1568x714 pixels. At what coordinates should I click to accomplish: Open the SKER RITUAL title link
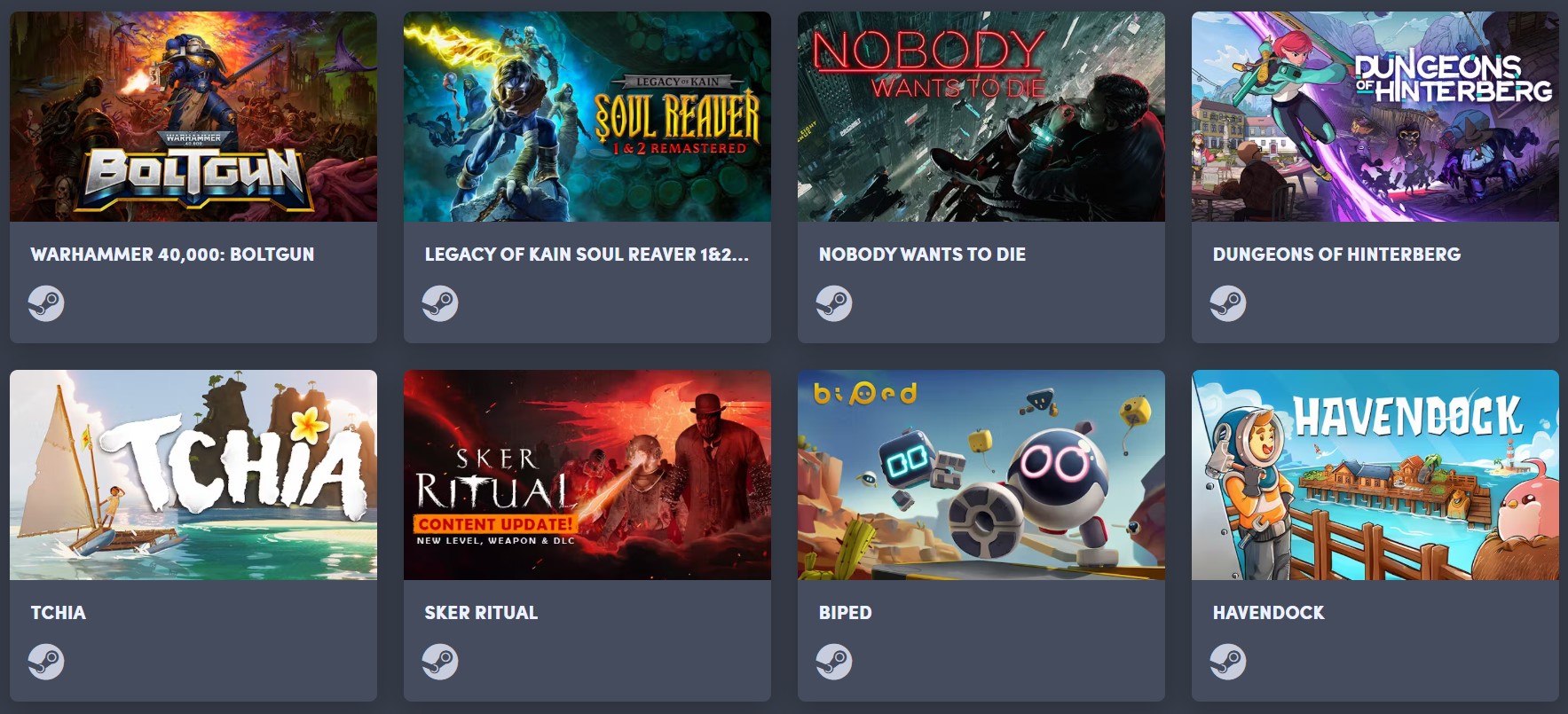[x=481, y=613]
